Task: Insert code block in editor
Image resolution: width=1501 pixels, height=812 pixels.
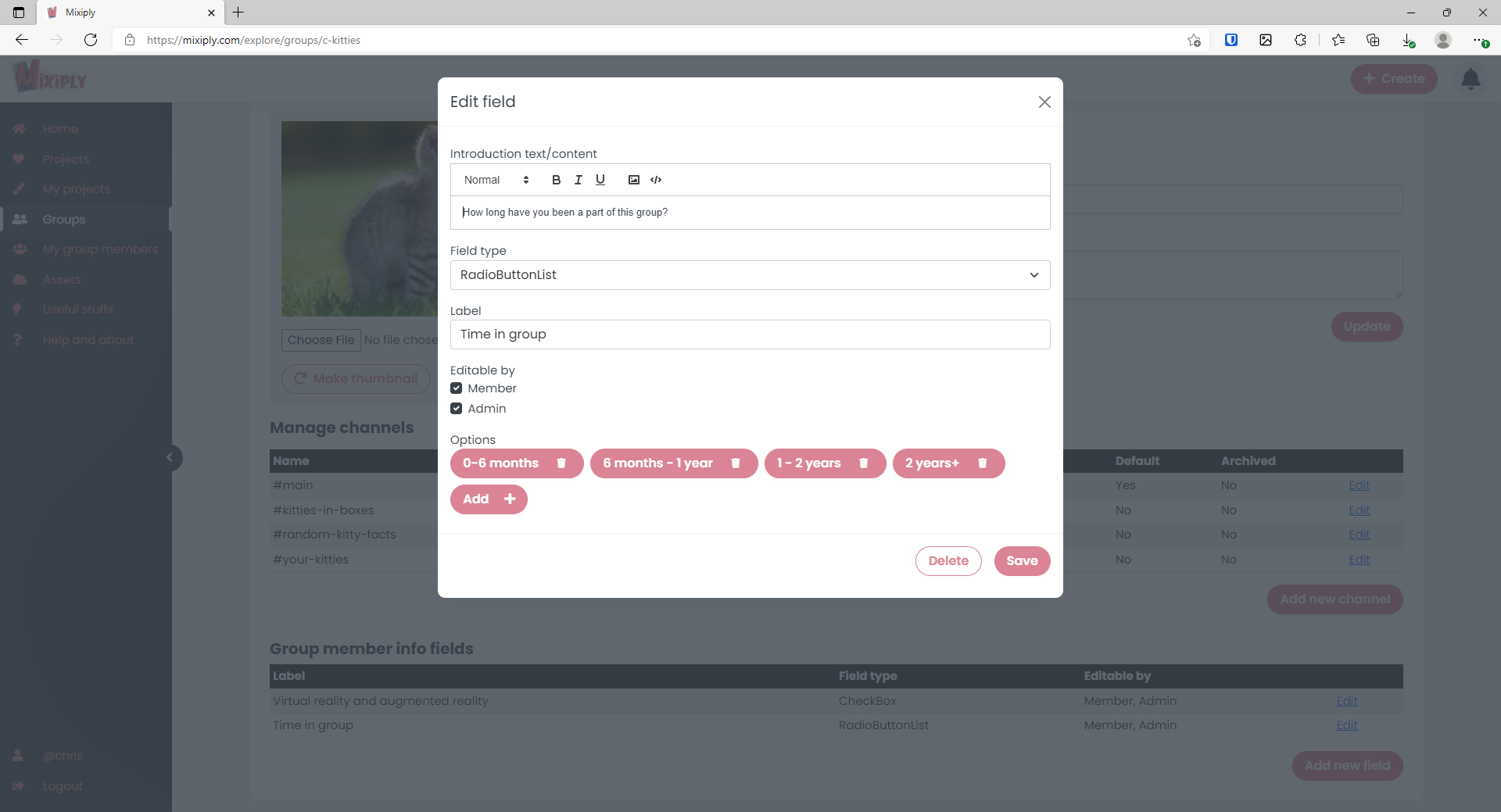Action: (x=656, y=180)
